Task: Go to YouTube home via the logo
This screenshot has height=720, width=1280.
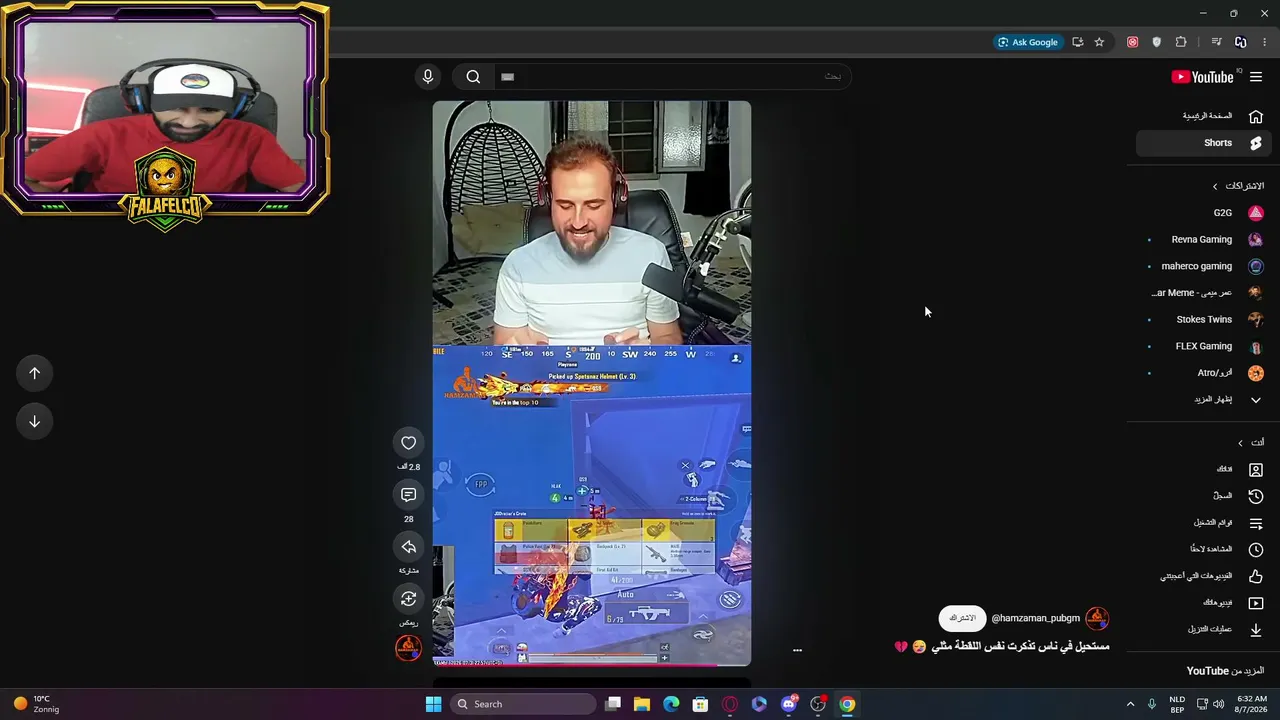Action: click(x=1202, y=77)
